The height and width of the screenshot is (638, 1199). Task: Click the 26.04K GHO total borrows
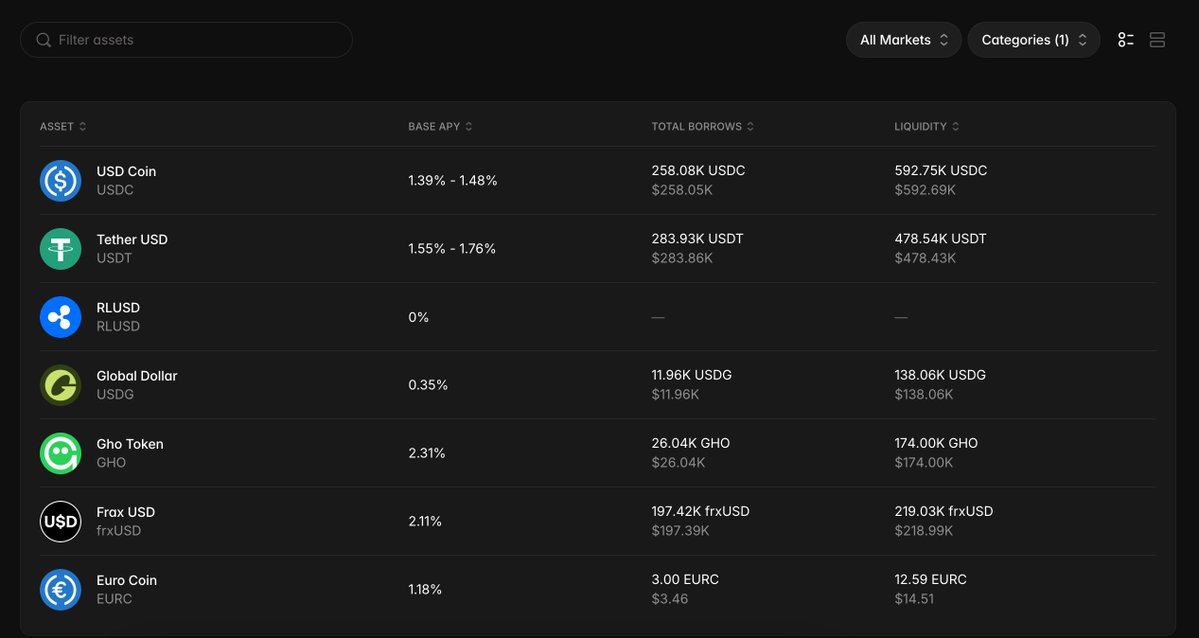(x=690, y=443)
